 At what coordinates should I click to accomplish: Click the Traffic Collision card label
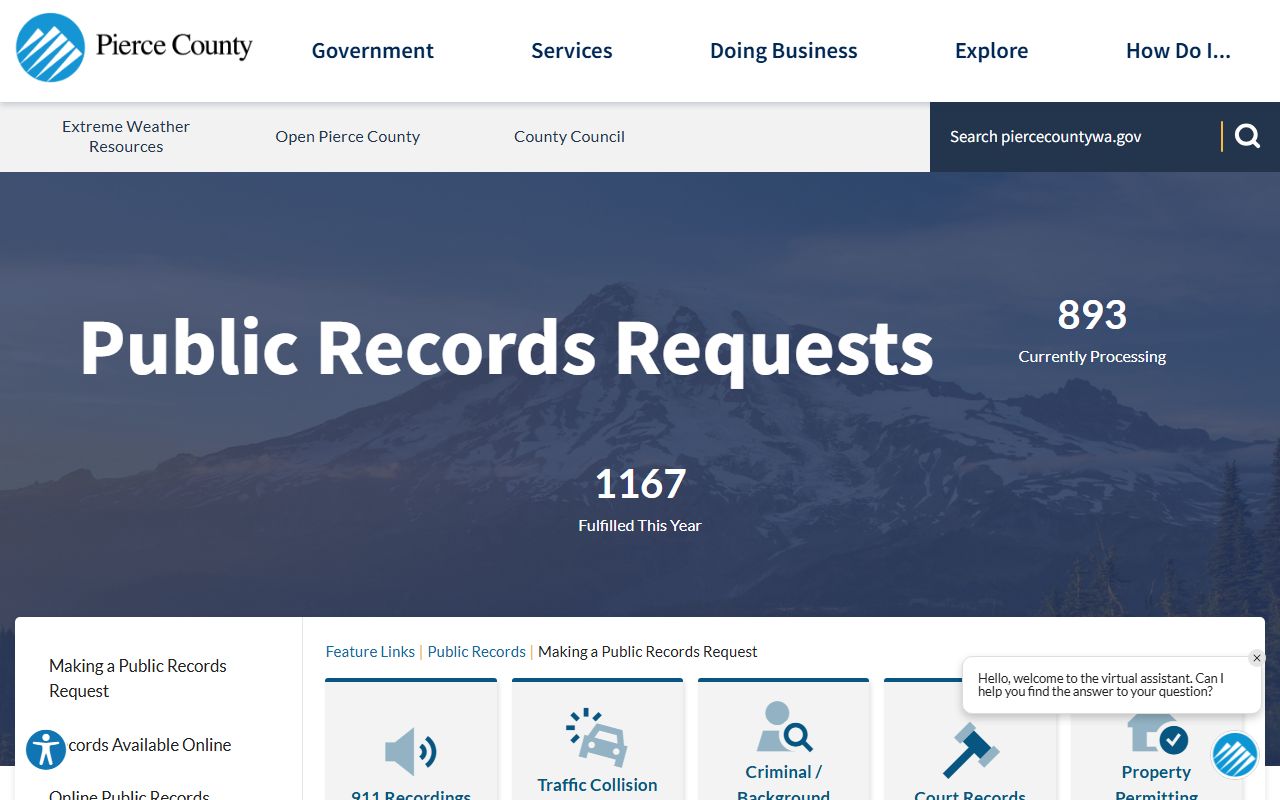click(597, 785)
